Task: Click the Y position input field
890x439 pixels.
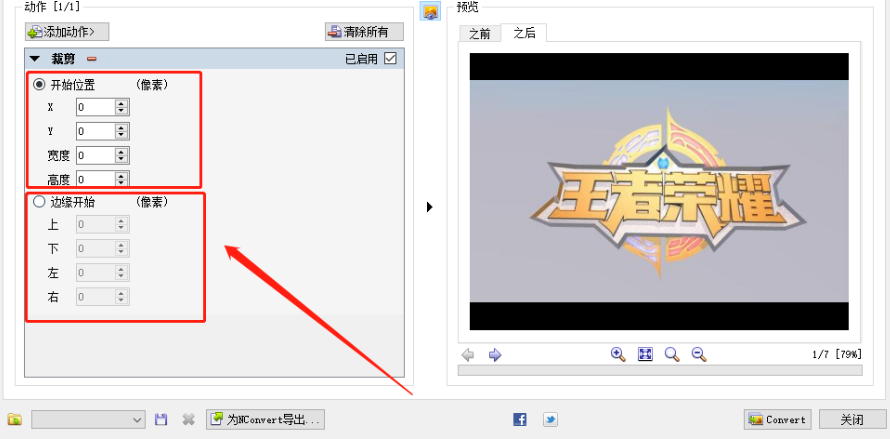Action: pyautogui.click(x=95, y=131)
